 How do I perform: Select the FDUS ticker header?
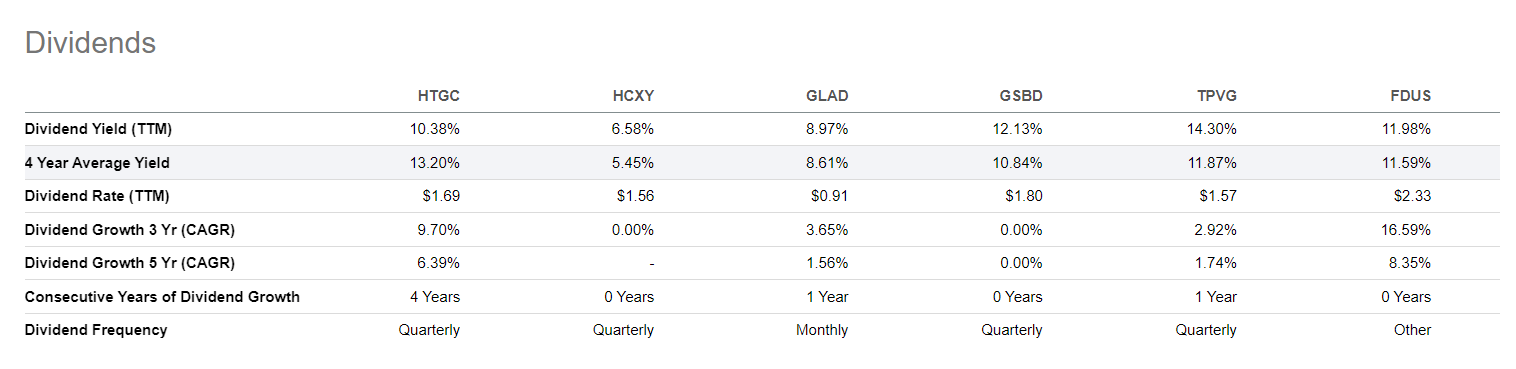1411,96
